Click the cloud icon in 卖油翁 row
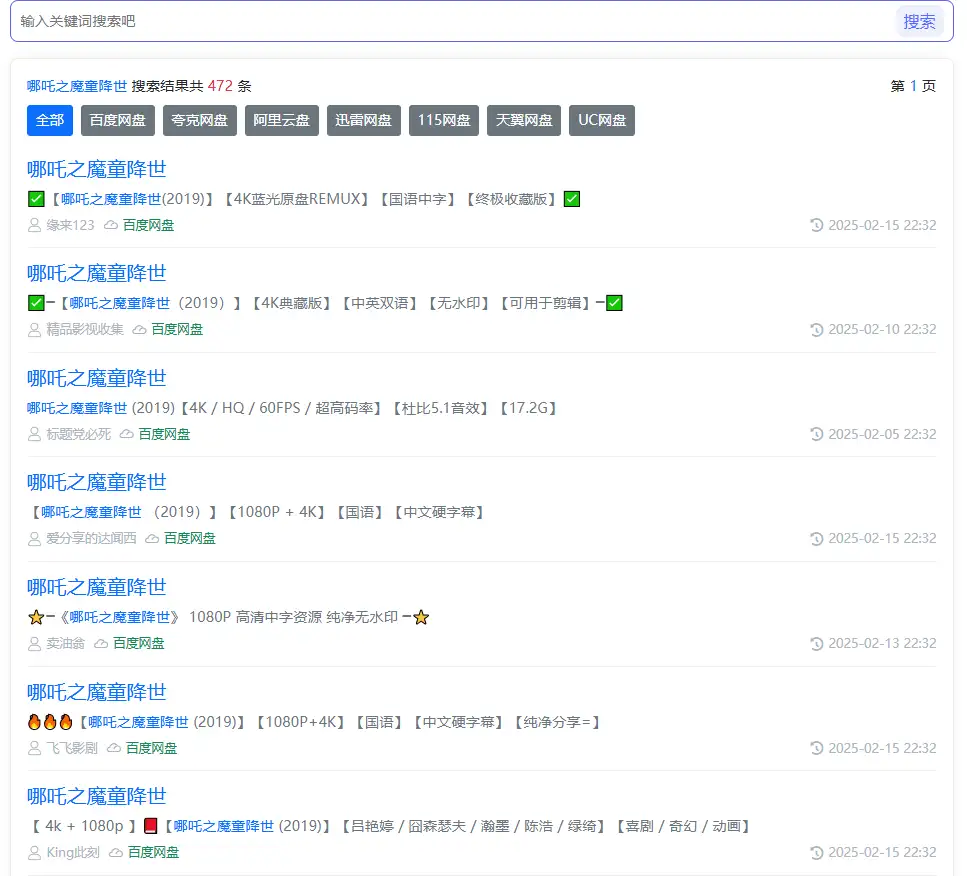The width and height of the screenshot is (967, 876). [x=100, y=644]
